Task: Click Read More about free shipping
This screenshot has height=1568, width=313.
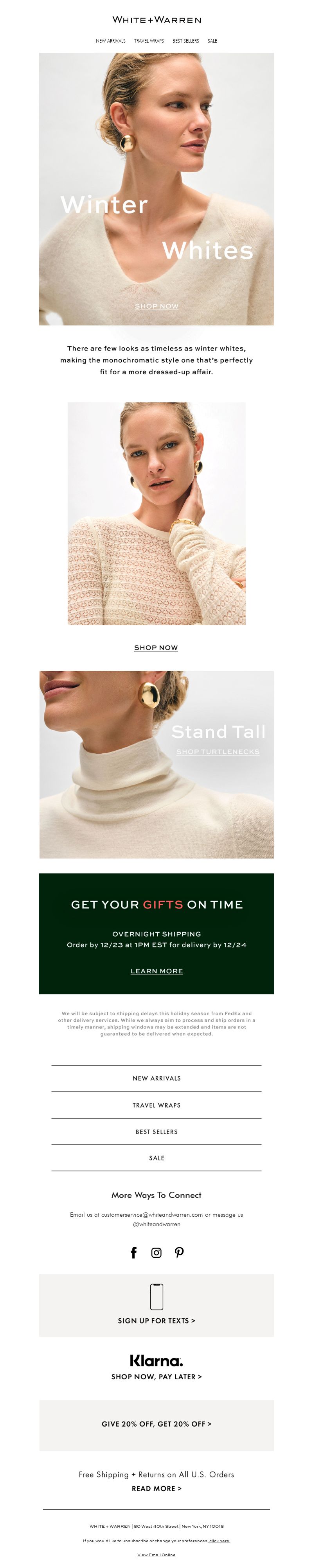Action: (156, 1488)
